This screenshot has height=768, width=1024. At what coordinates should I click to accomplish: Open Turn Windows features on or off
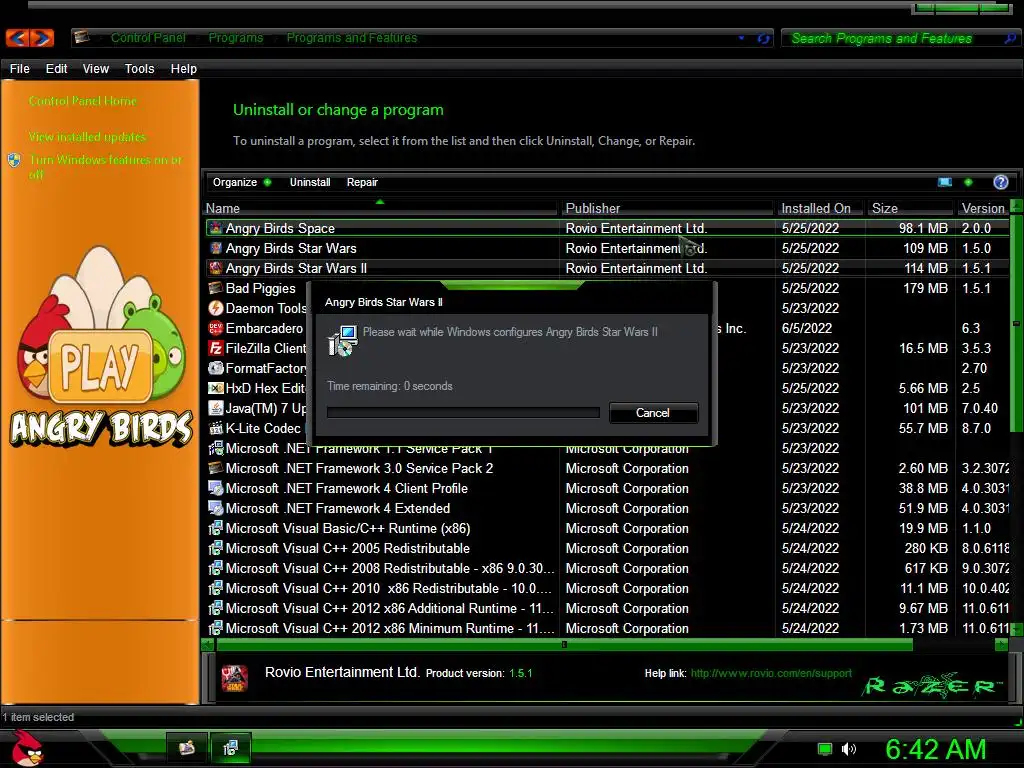pos(104,167)
